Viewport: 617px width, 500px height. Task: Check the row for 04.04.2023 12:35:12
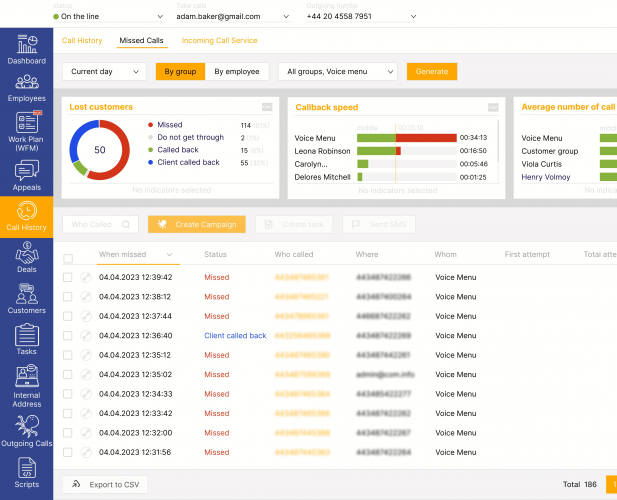68,355
